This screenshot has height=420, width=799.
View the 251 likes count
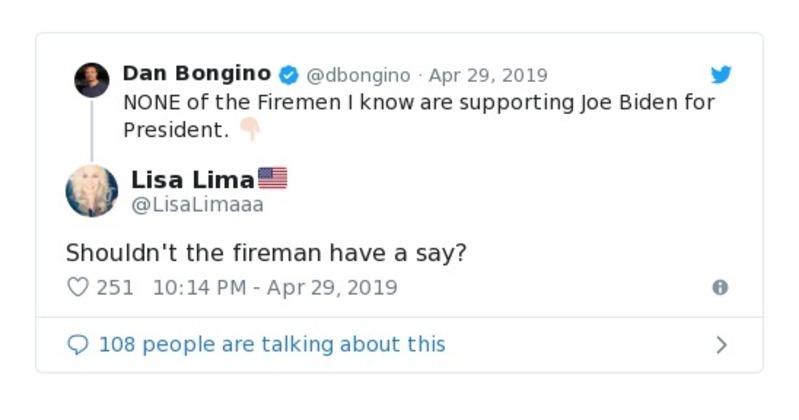115,288
